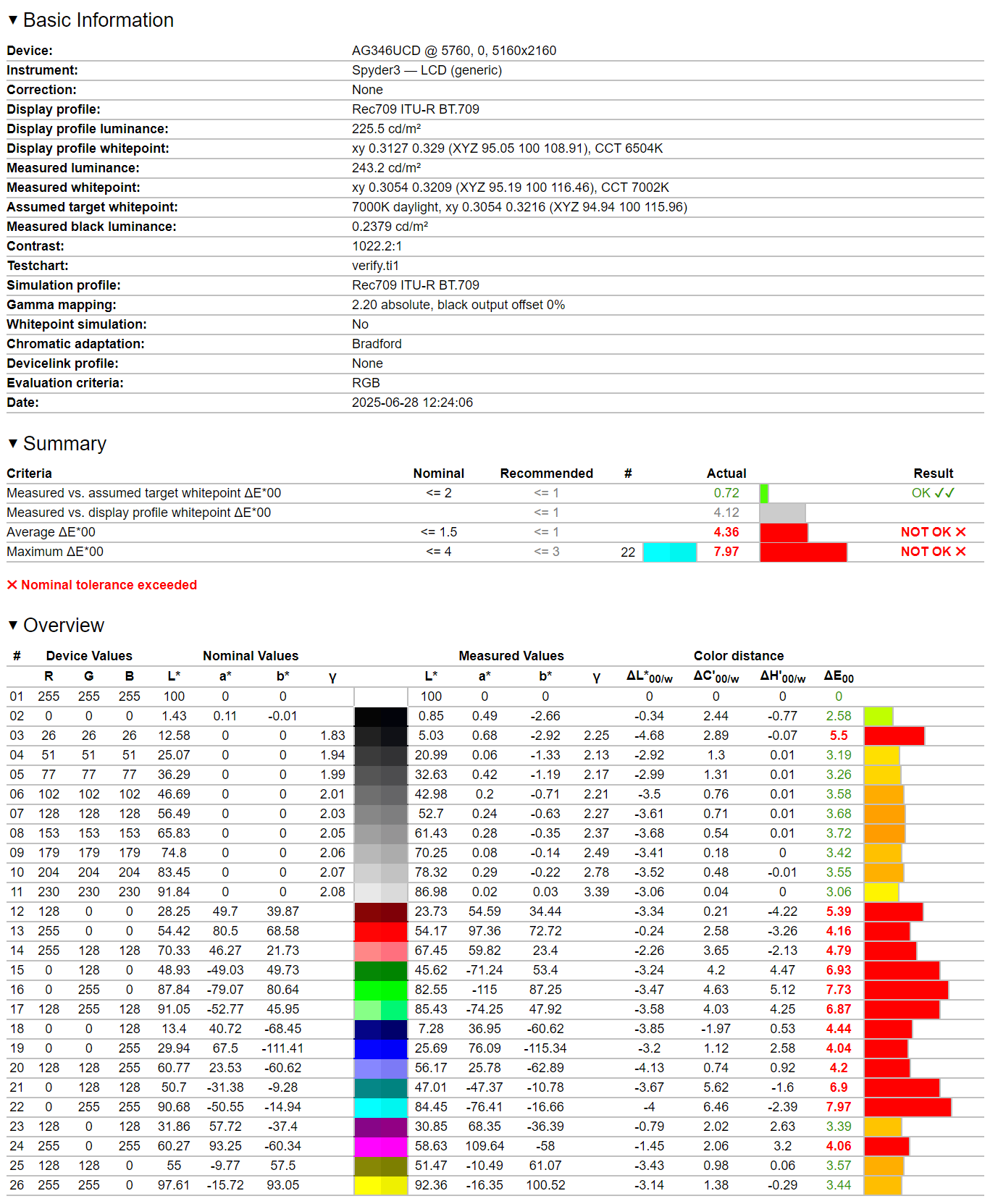Click the red X beside Maximum ΔE*00 NOT OK
Image resolution: width=998 pixels, height=1204 pixels.
click(x=961, y=552)
